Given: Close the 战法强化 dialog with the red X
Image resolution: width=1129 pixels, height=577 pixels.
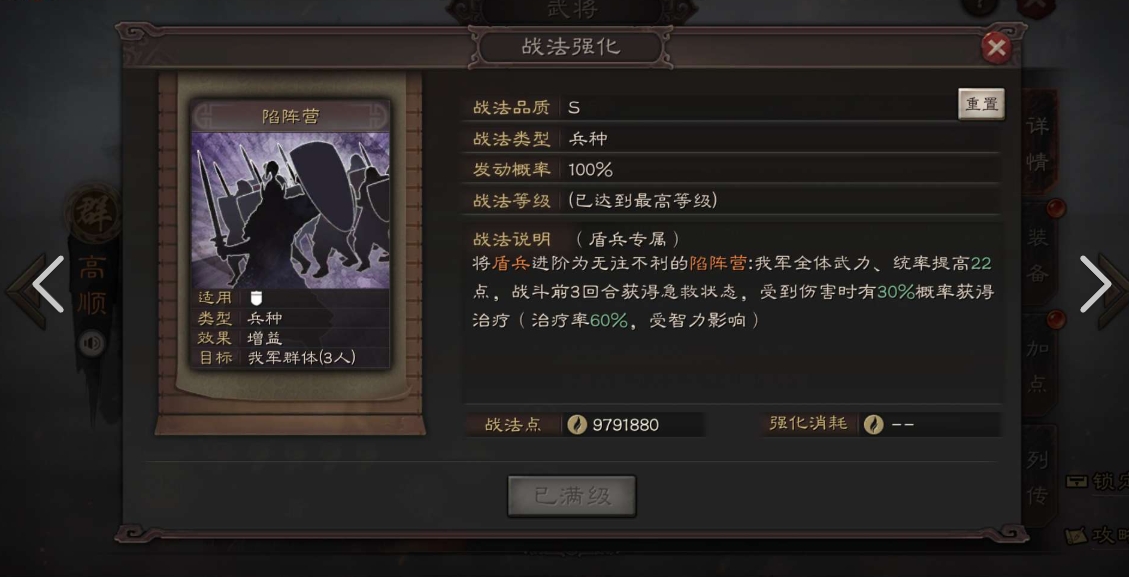Looking at the screenshot, I should click(x=996, y=48).
